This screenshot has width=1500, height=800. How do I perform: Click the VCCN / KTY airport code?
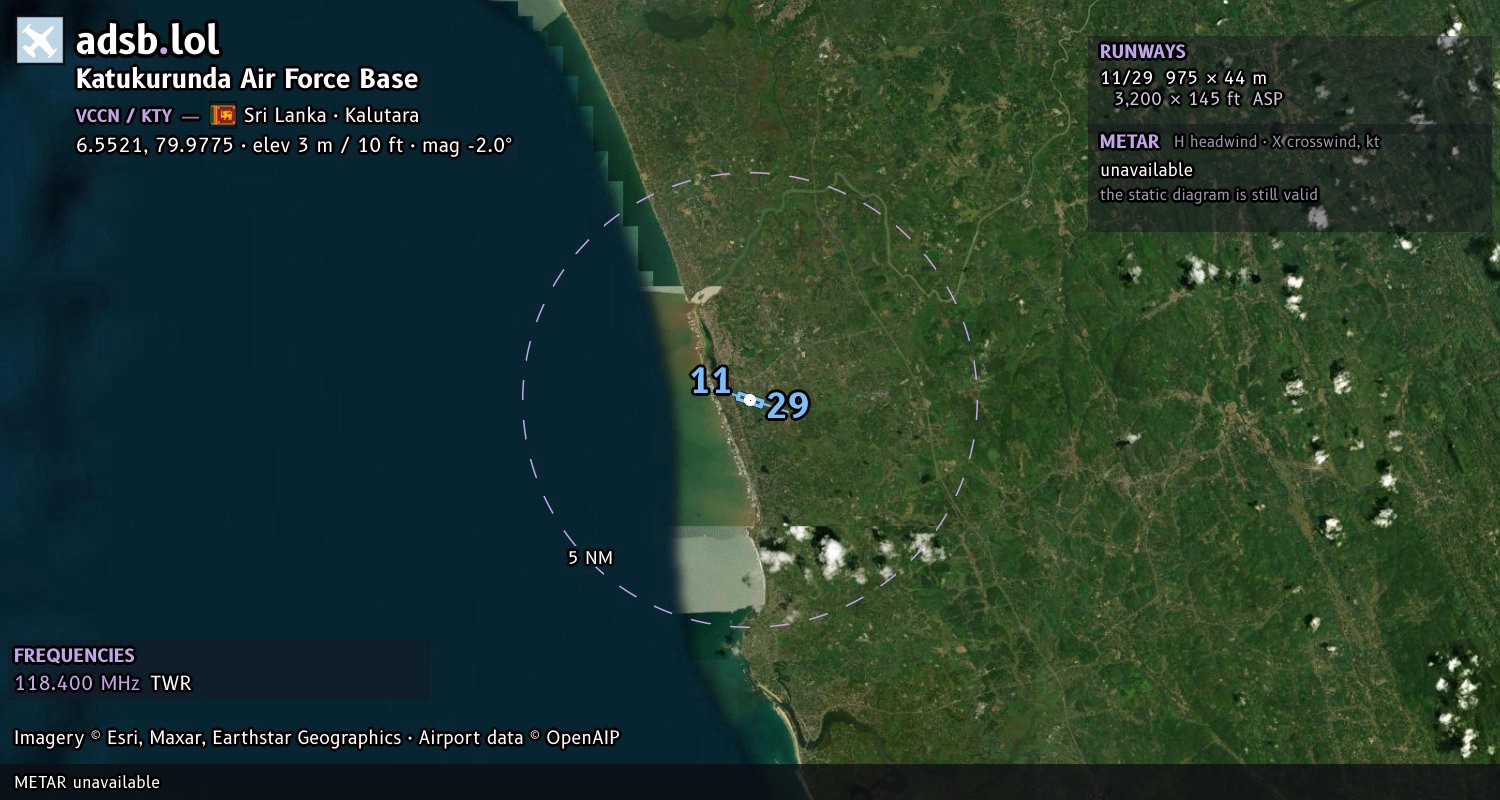(124, 116)
